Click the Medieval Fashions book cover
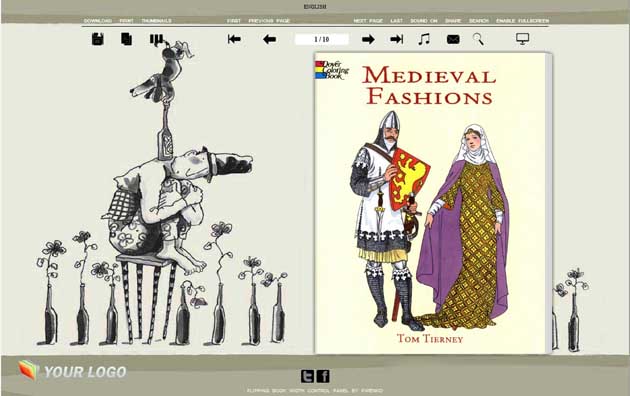Screen dimensions: 630x396 click(430, 203)
